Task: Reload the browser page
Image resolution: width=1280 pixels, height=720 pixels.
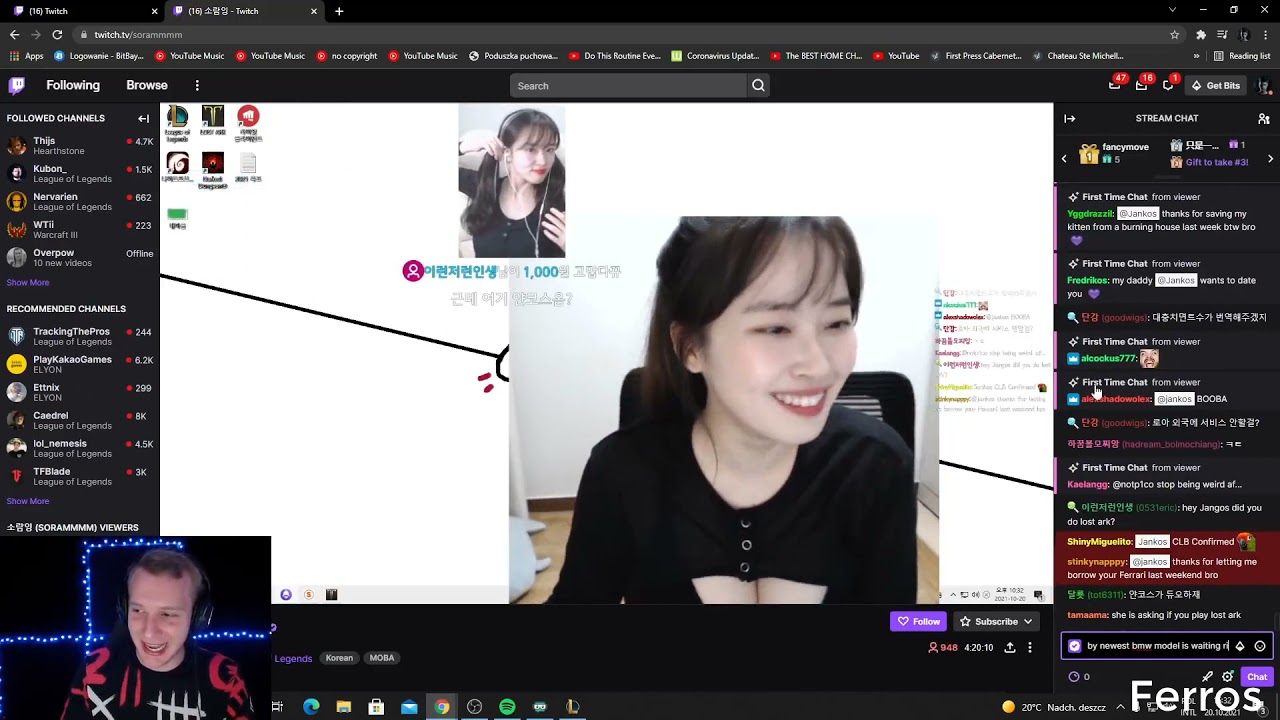Action: tap(57, 34)
